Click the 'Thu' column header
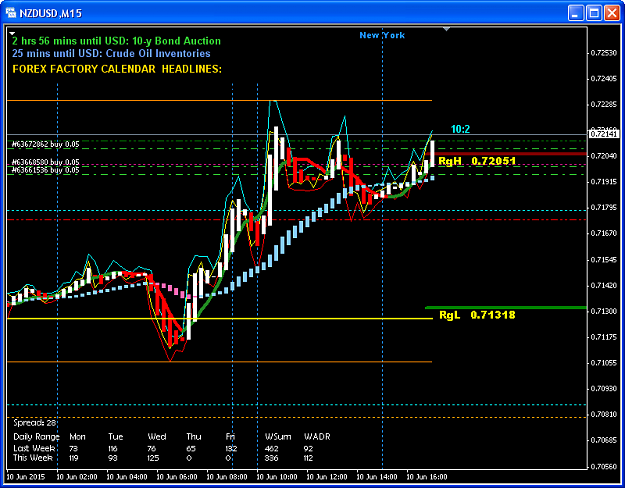The height and width of the screenshot is (488, 625). tap(194, 437)
